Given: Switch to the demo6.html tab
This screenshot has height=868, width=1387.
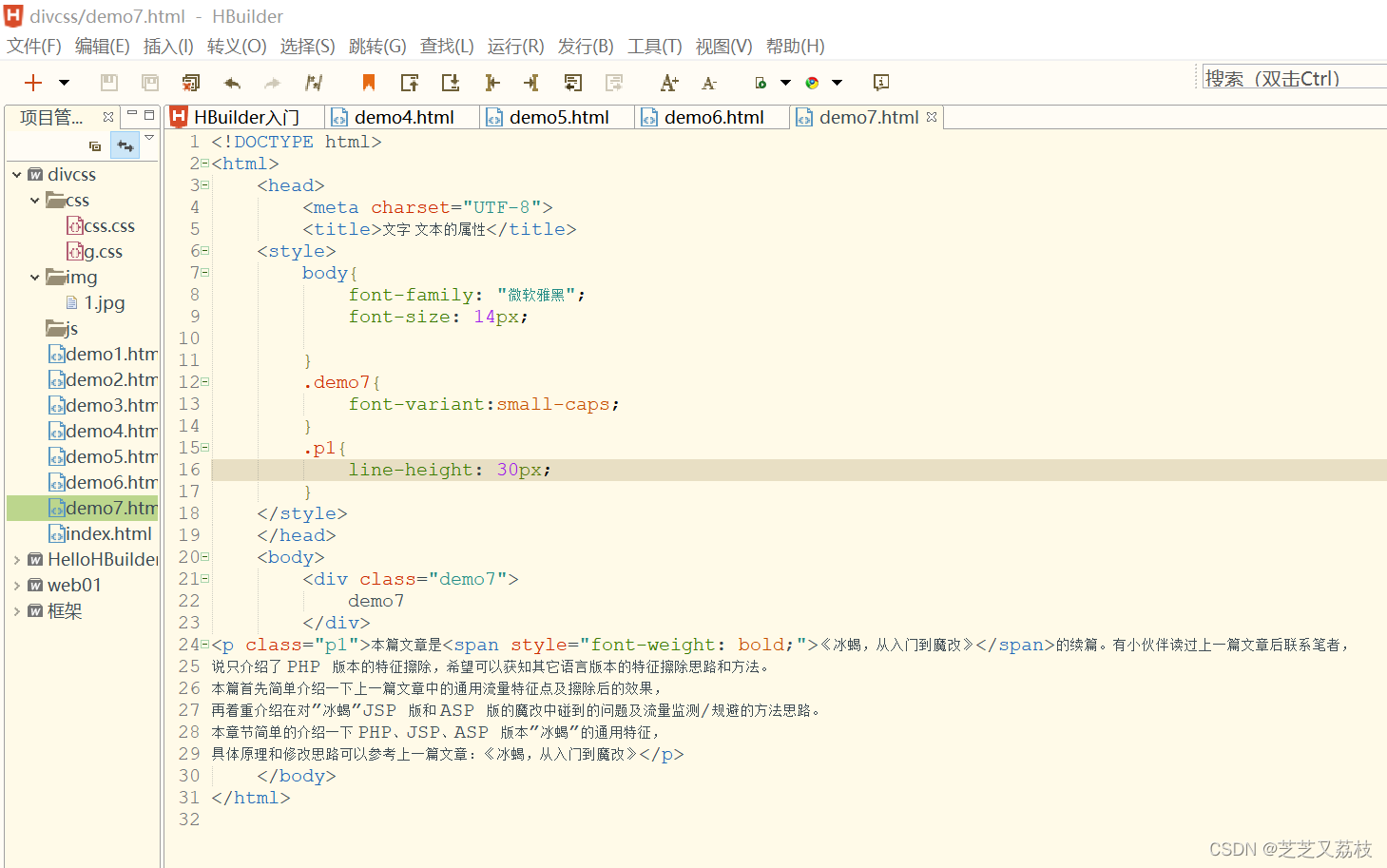Looking at the screenshot, I should click(x=713, y=117).
